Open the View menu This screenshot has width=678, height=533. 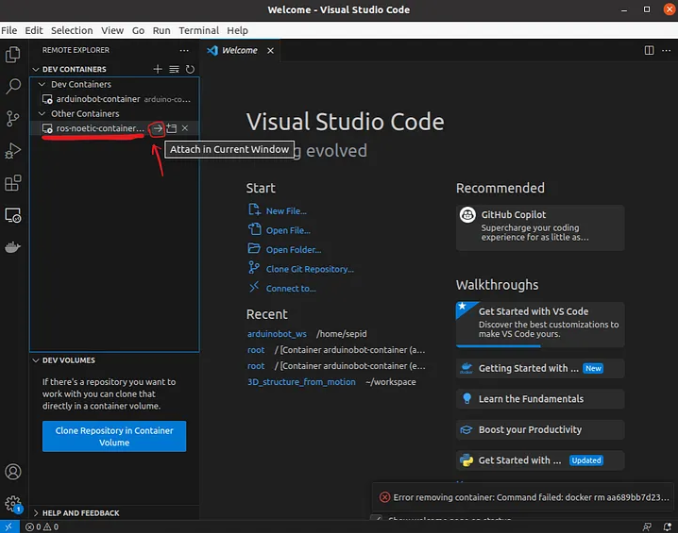pos(112,30)
